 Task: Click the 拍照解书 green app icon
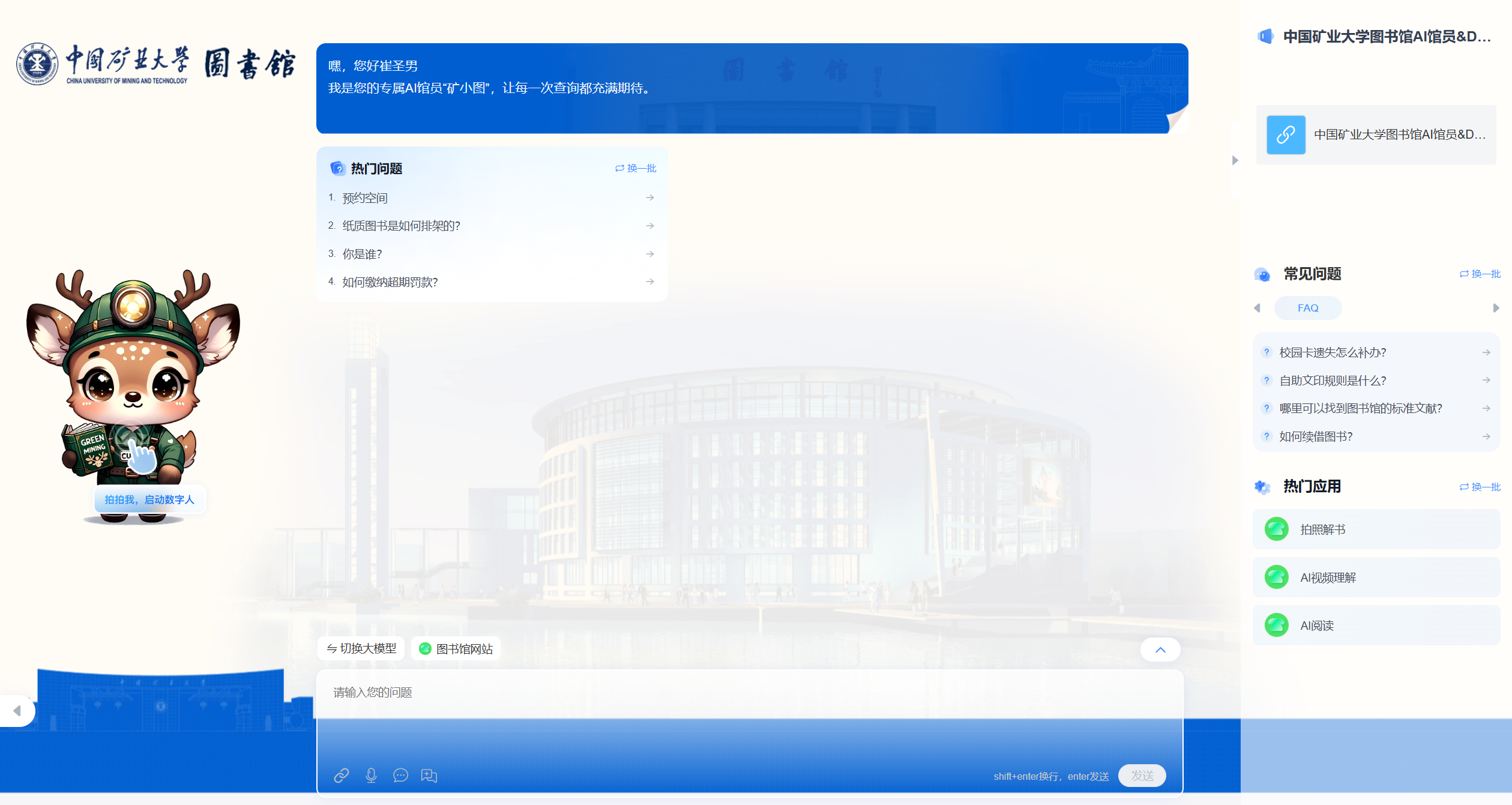(1276, 529)
